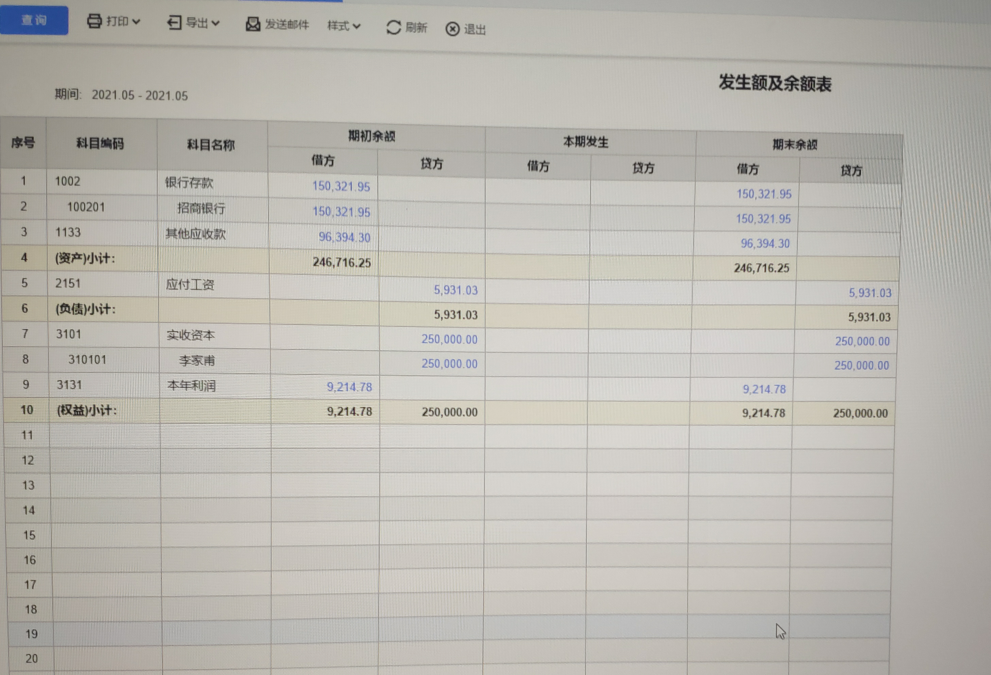The image size is (991, 675).
Task: Click the printer icon for 打印
Action: click(x=94, y=21)
